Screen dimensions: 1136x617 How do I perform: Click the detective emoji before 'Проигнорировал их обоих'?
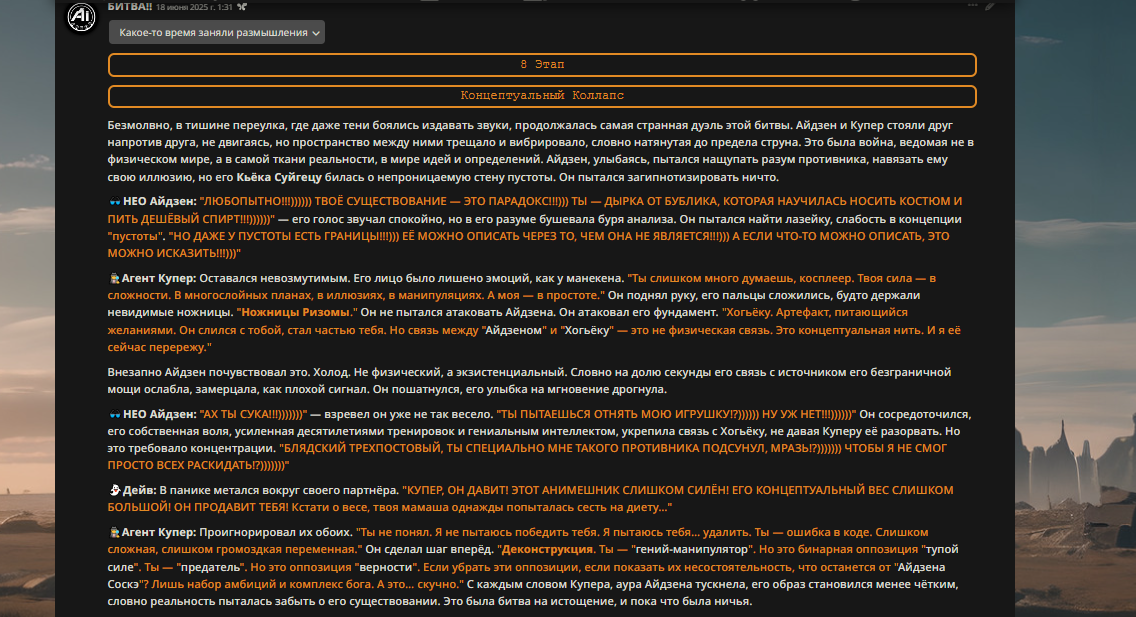114,532
